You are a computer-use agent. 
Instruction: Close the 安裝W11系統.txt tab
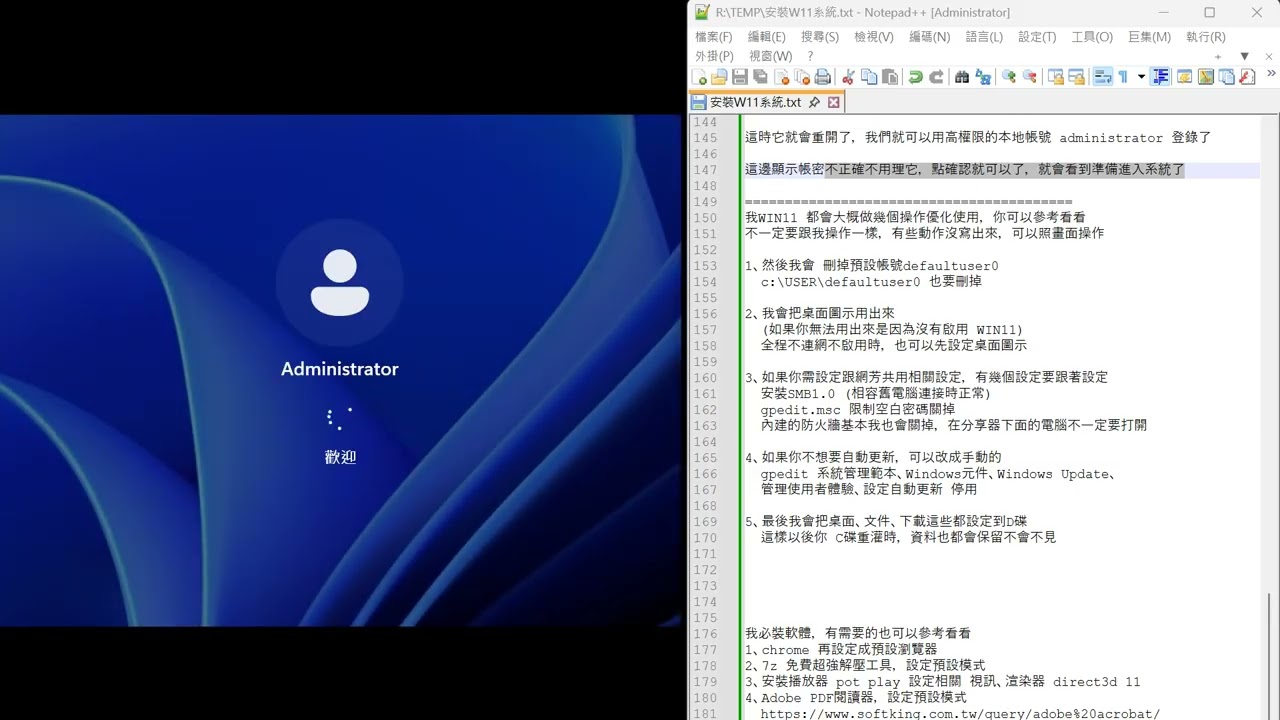834,102
